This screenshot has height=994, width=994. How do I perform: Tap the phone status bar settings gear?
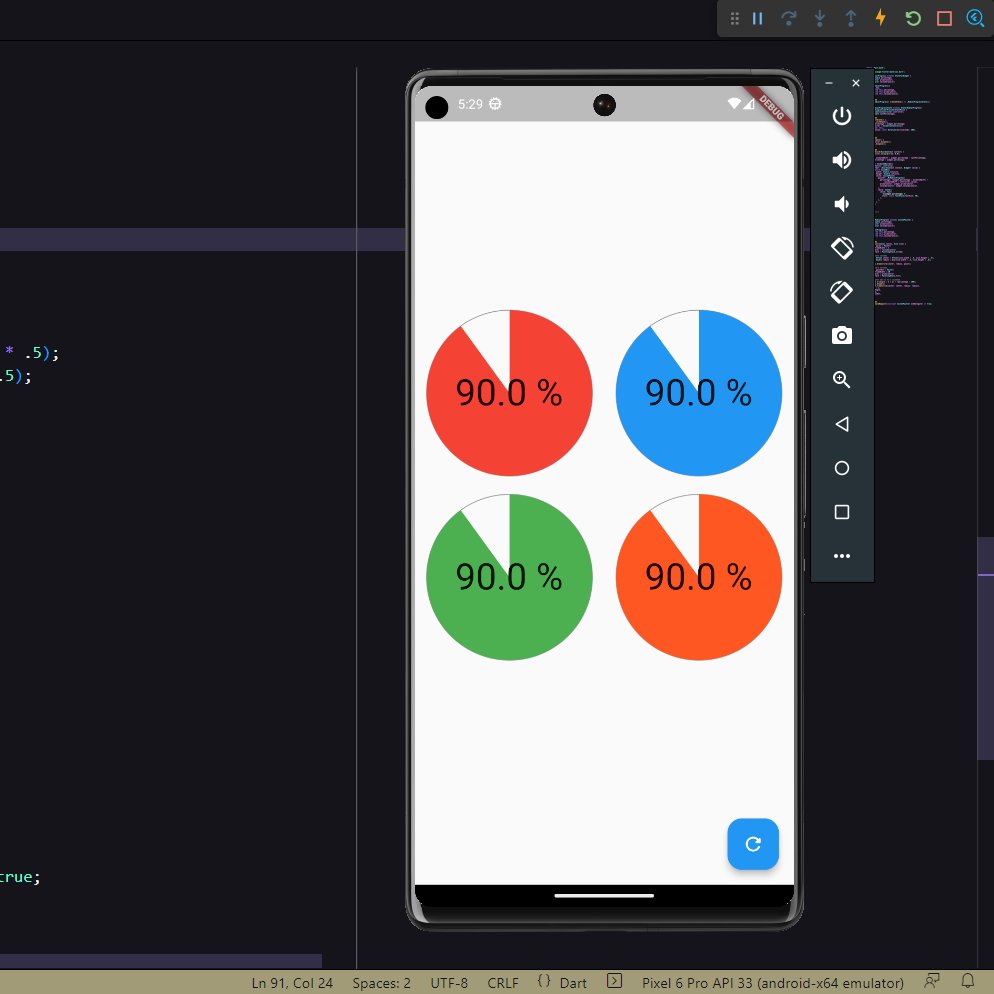point(495,104)
